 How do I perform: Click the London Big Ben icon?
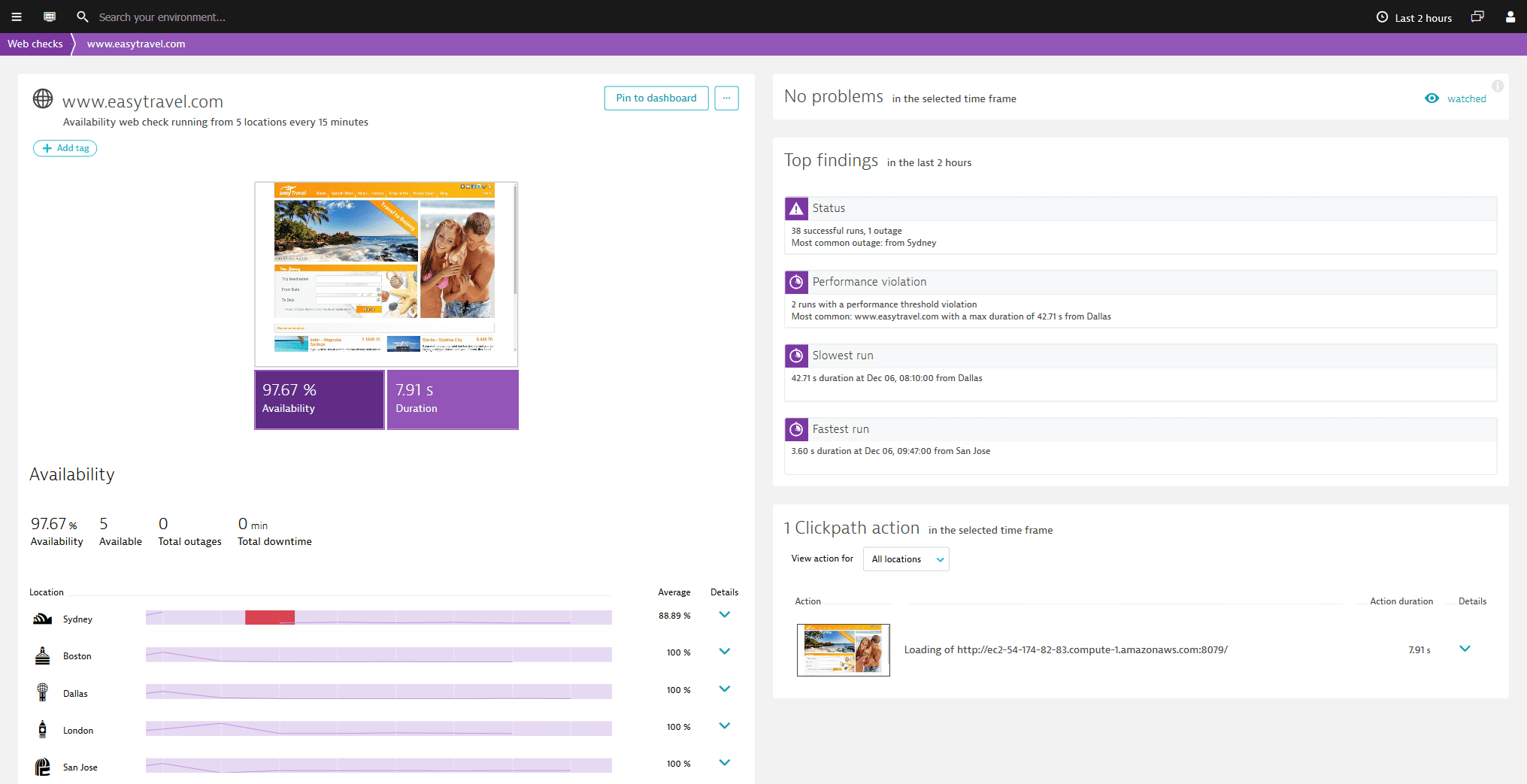click(x=43, y=729)
